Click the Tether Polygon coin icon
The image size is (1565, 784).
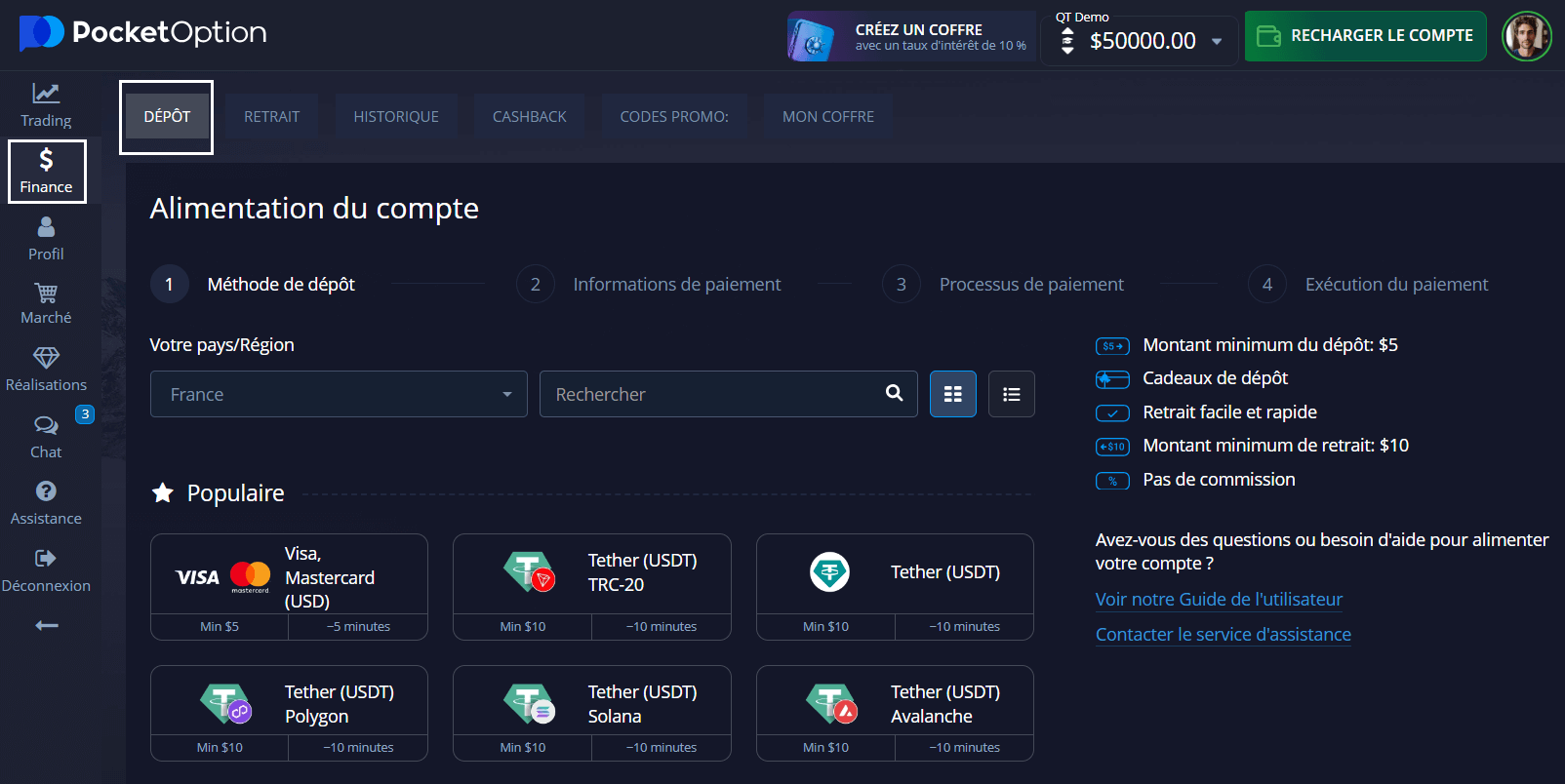[225, 704]
